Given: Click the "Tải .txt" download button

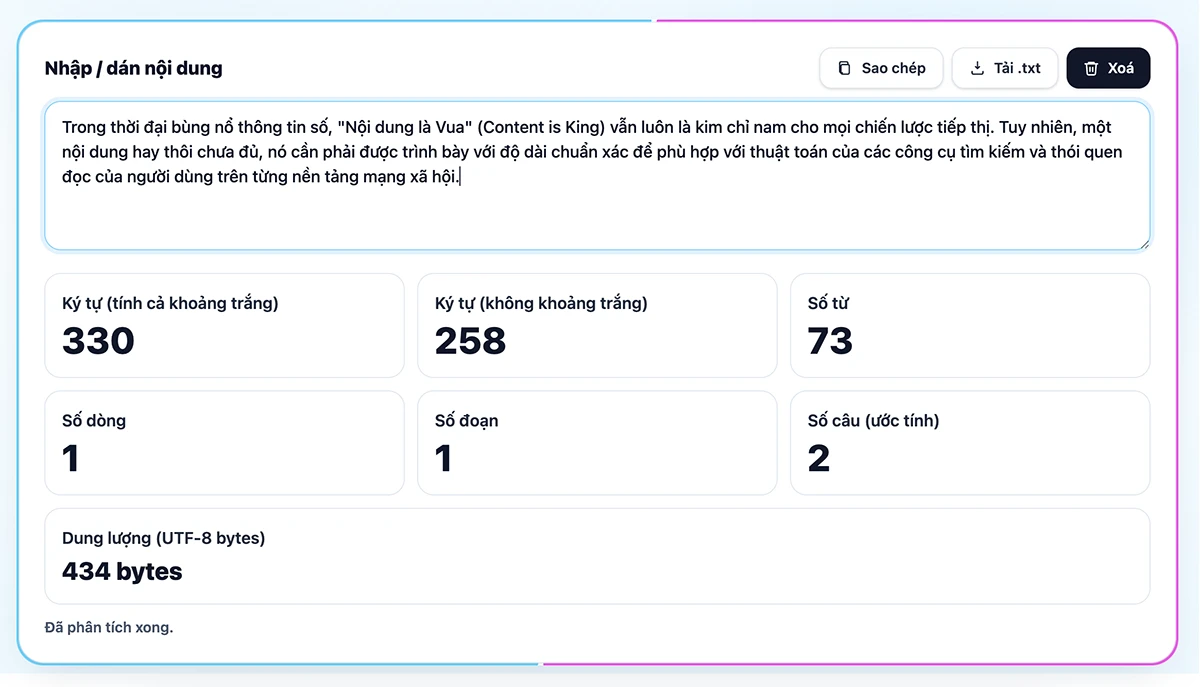Looking at the screenshot, I should (x=1004, y=67).
